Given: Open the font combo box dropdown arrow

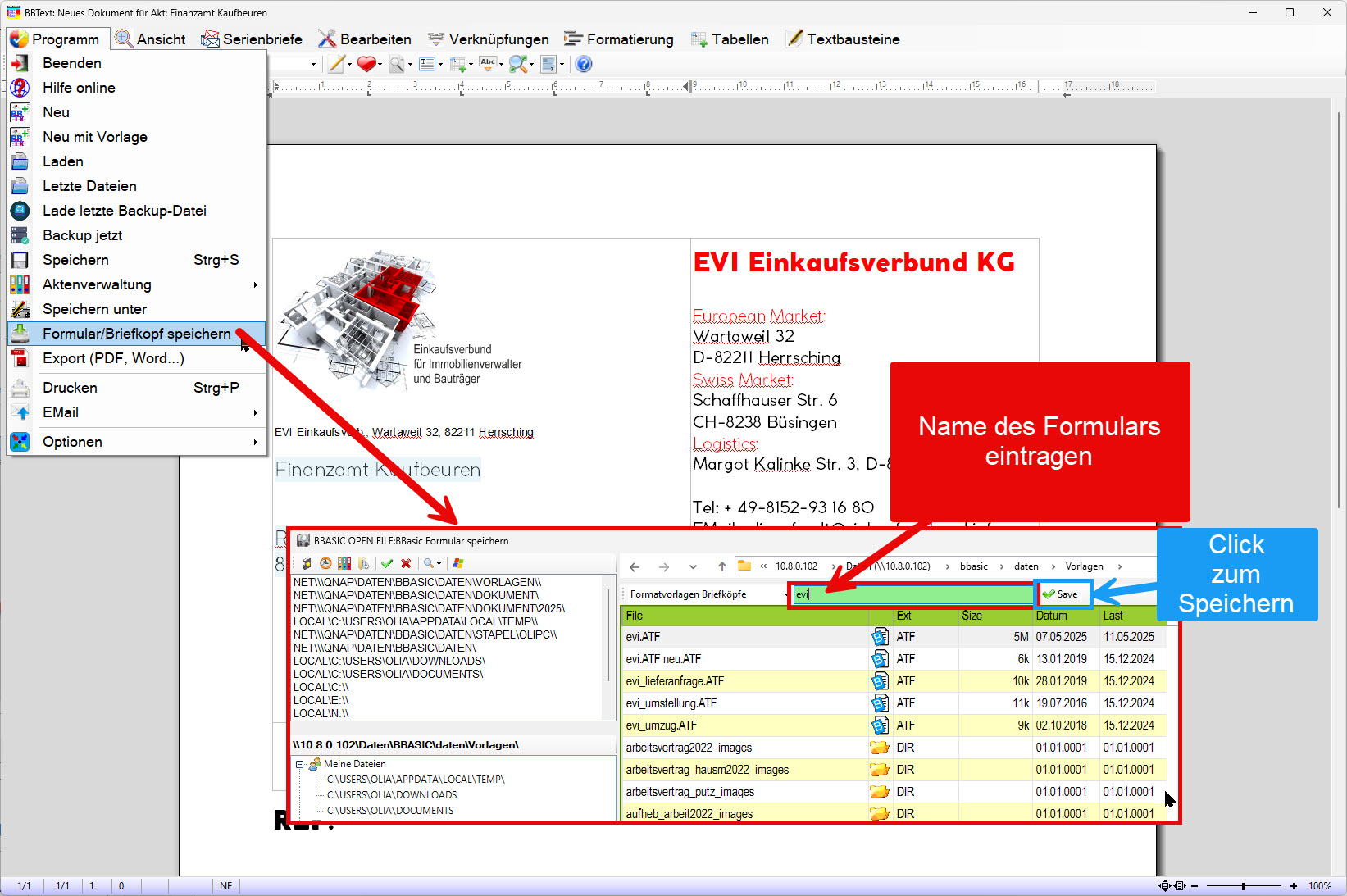Looking at the screenshot, I should coord(313,64).
